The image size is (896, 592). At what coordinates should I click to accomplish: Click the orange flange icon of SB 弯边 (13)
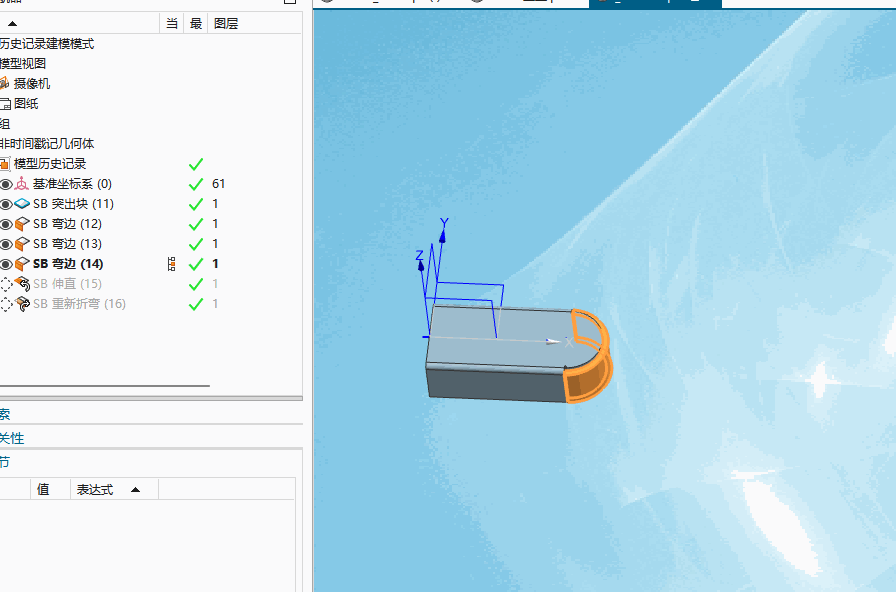[22, 244]
